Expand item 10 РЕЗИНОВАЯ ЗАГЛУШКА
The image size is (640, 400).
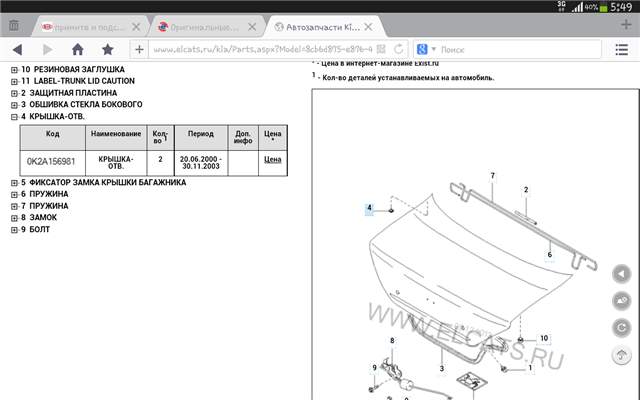[14, 70]
